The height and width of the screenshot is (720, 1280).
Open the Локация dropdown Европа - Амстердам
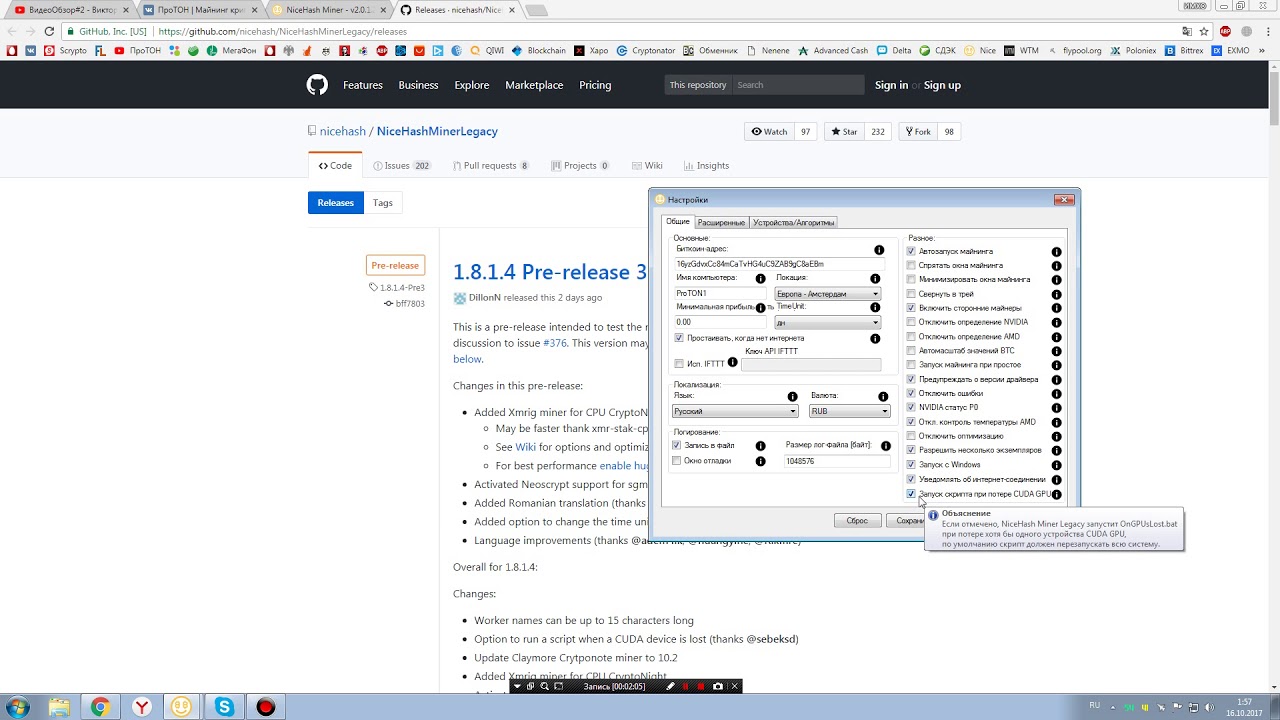coord(827,294)
